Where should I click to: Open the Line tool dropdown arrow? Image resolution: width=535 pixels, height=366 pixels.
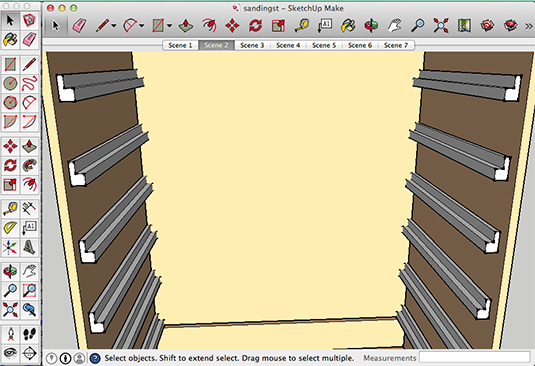coord(114,26)
